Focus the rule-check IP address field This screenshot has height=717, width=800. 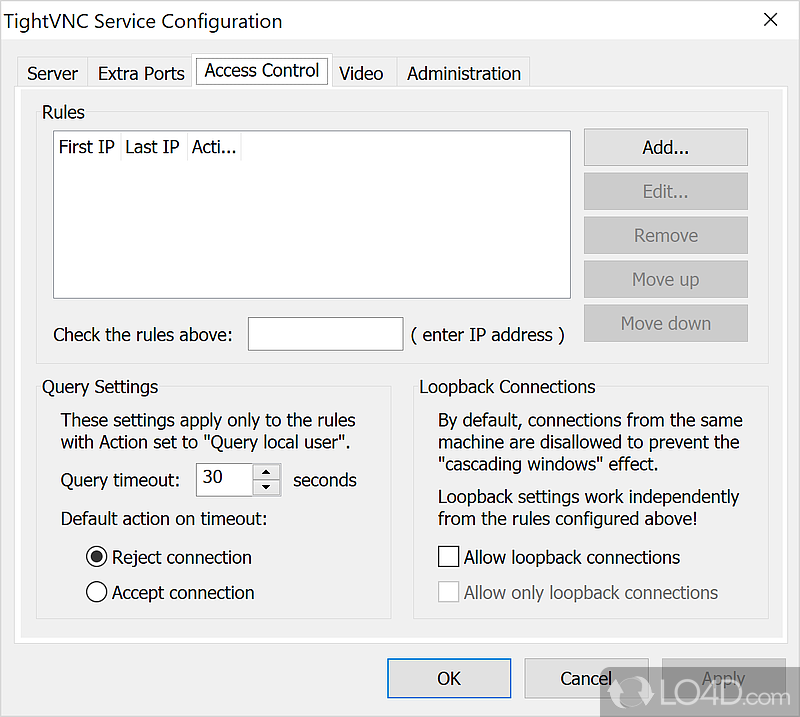[x=325, y=334]
